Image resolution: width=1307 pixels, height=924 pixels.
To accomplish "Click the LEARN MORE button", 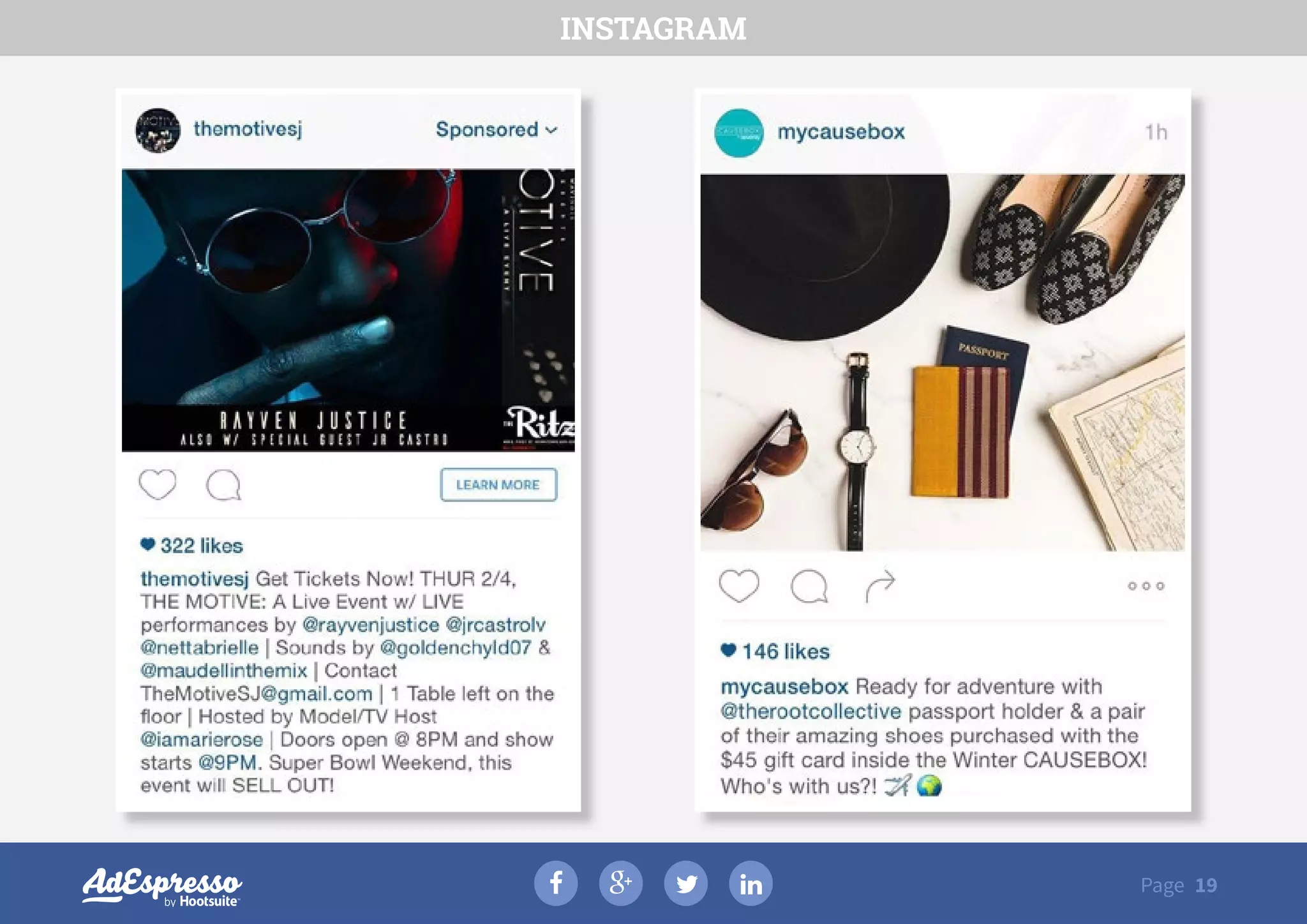I will pyautogui.click(x=498, y=485).
